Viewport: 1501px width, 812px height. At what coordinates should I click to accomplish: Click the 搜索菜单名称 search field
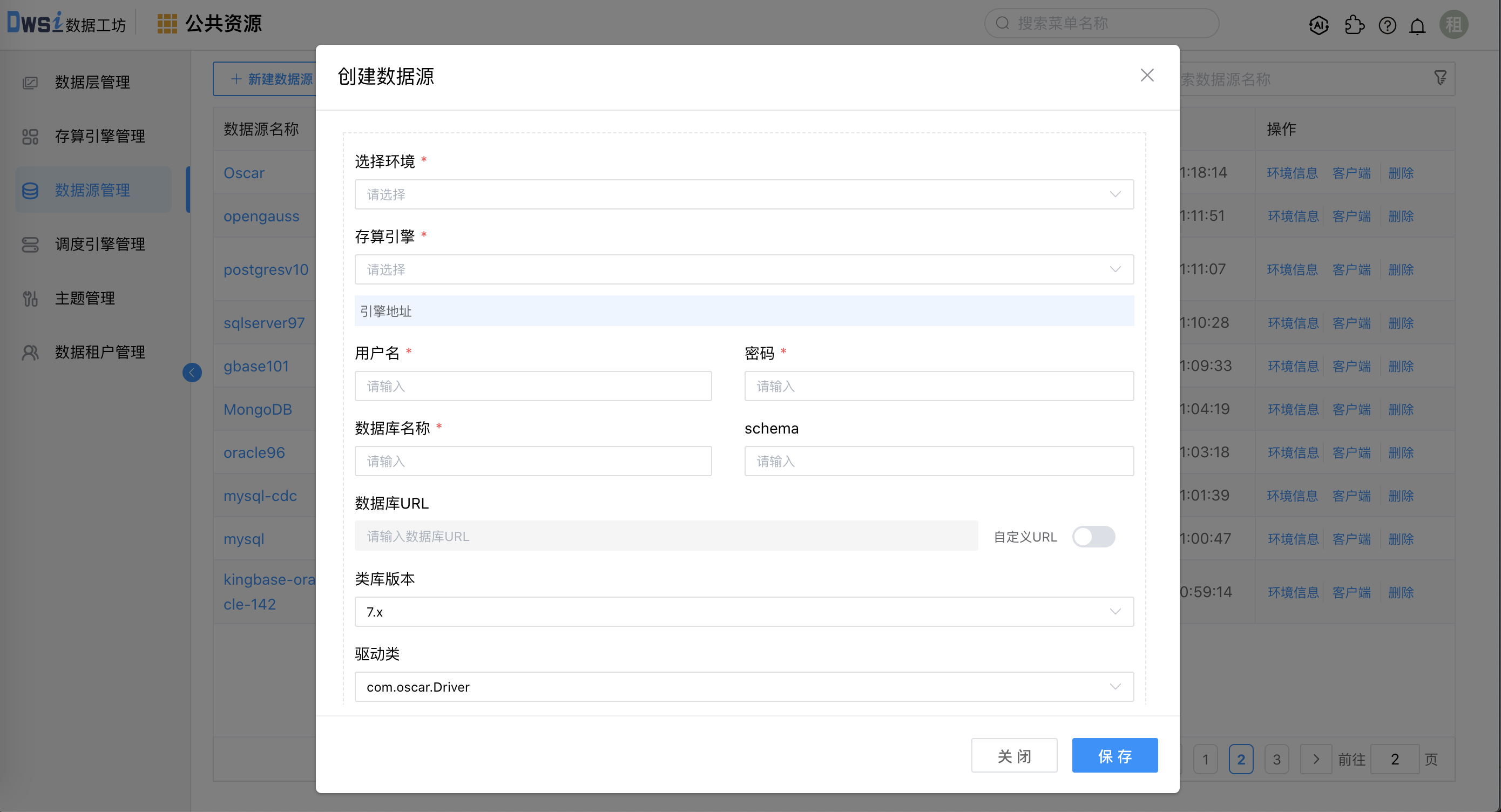pyautogui.click(x=1101, y=23)
